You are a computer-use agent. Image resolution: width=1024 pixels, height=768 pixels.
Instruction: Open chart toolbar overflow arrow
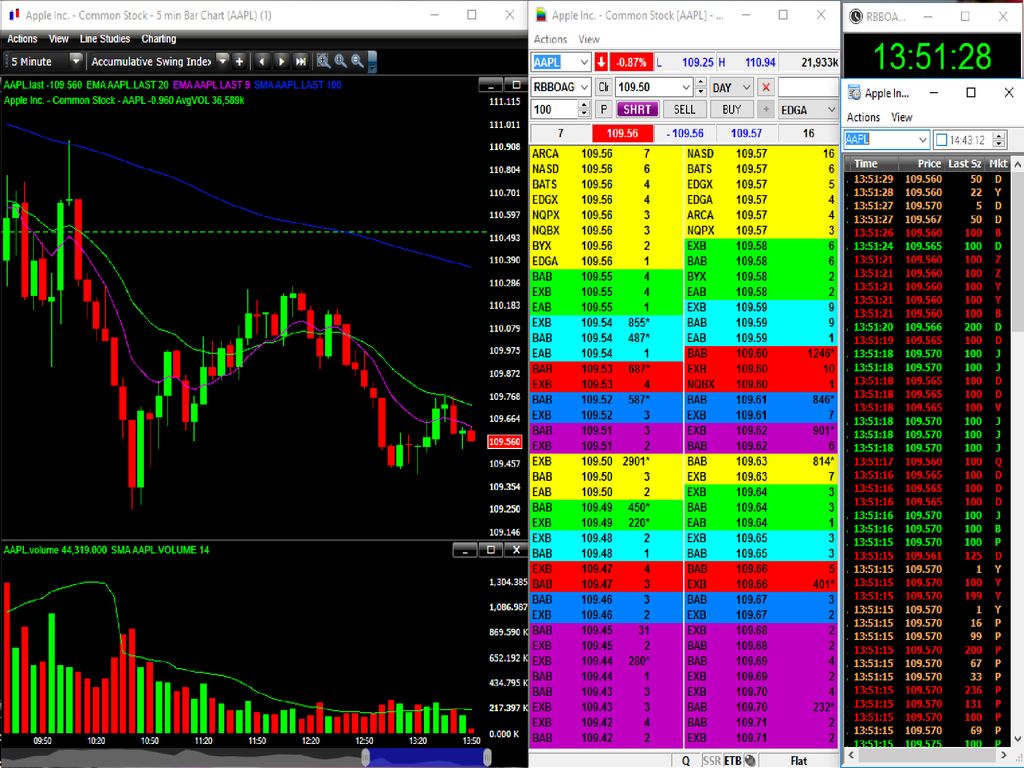(x=372, y=63)
